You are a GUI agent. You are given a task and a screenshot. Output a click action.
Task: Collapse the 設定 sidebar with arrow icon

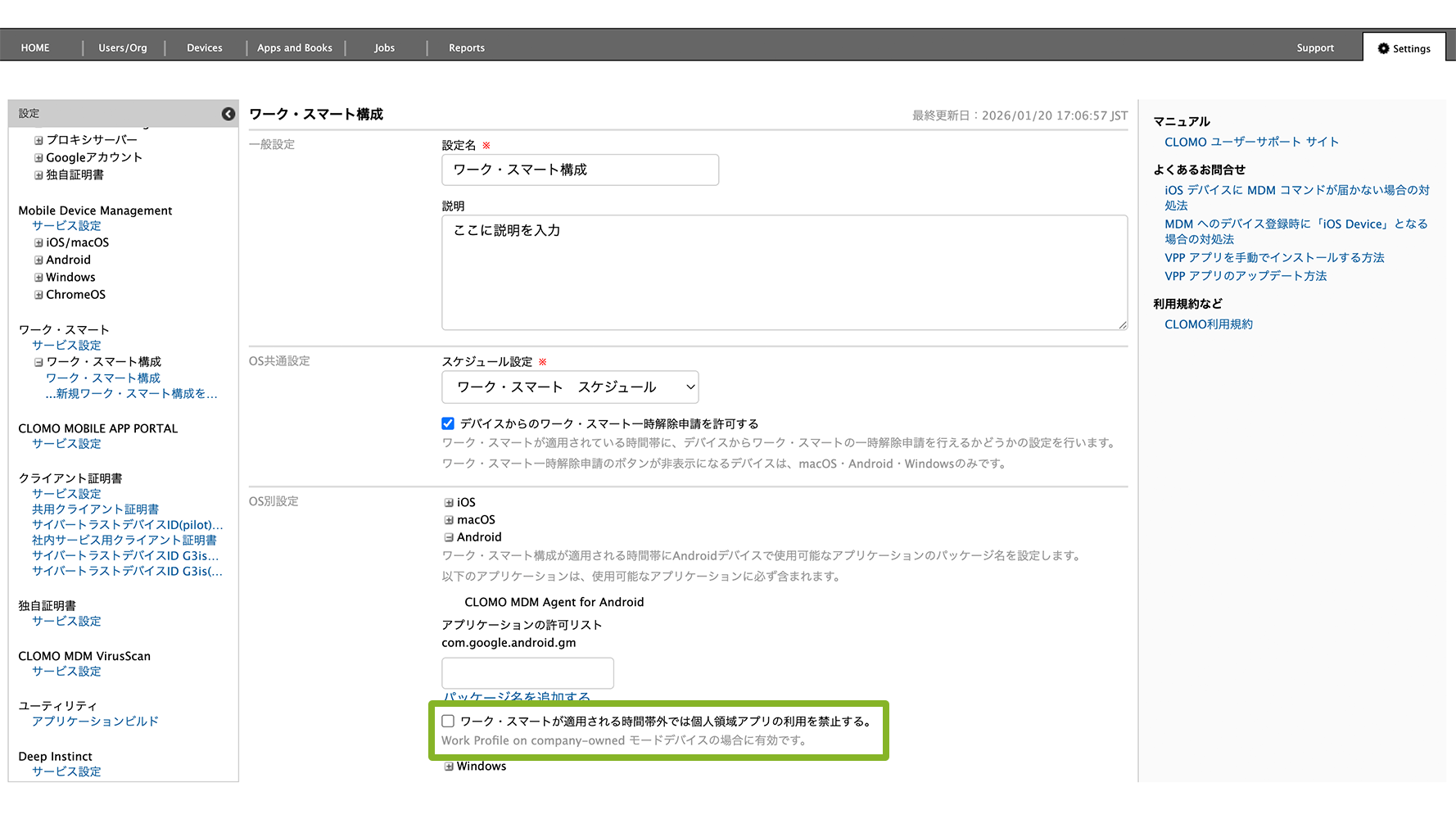[x=228, y=114]
